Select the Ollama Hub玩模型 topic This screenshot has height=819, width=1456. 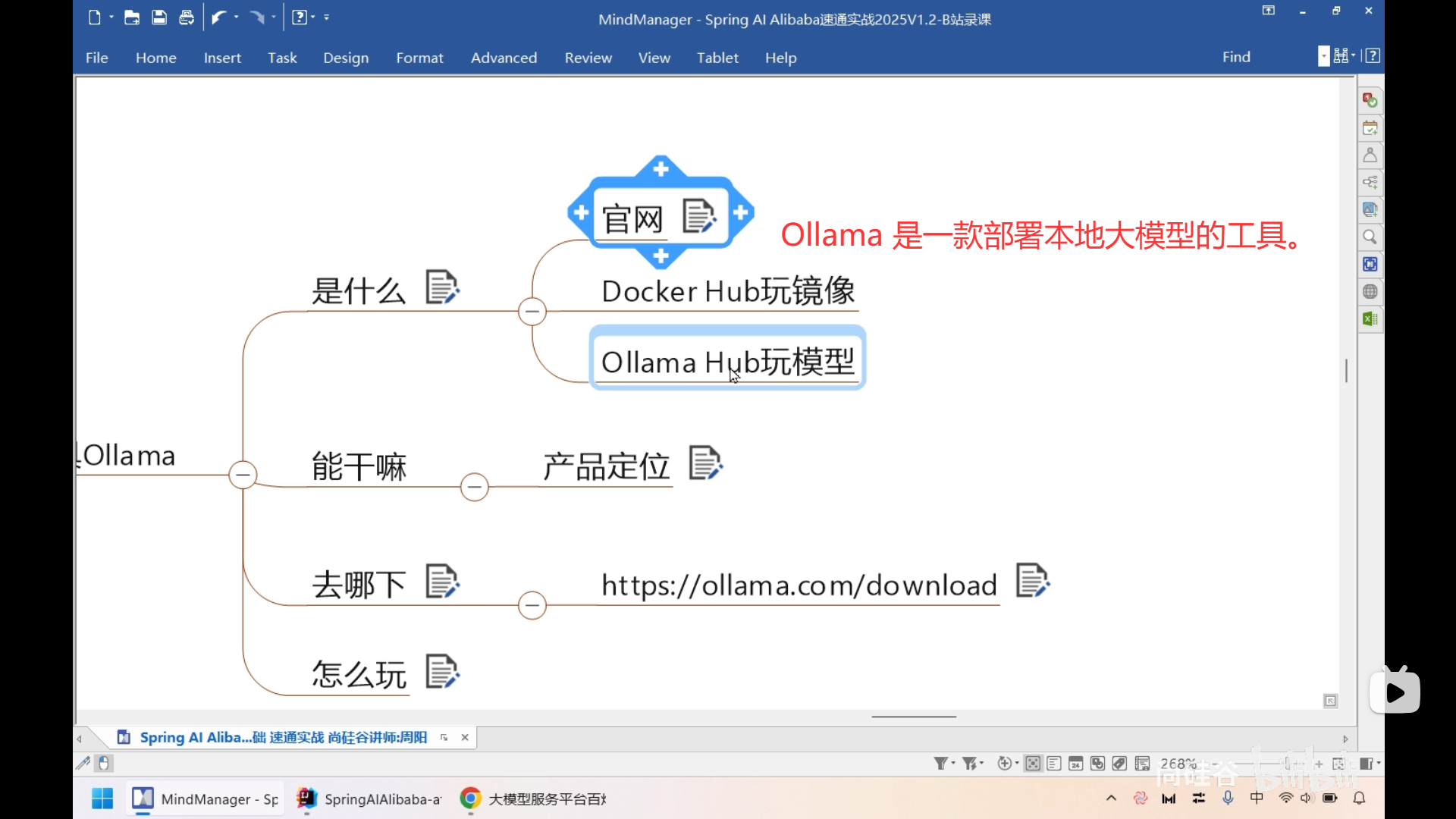[728, 362]
